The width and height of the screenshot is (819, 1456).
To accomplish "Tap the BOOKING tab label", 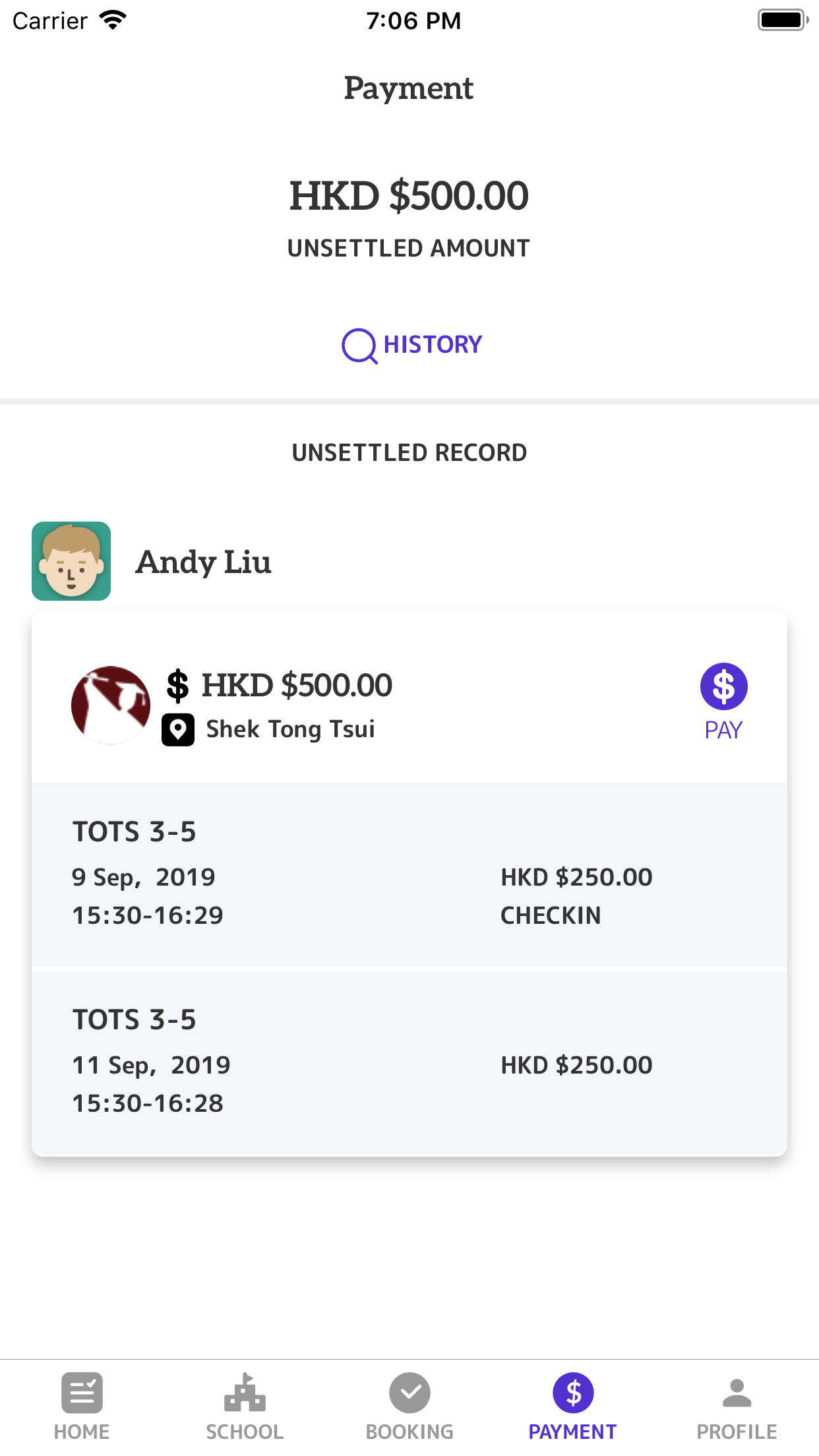I will 409,1432.
